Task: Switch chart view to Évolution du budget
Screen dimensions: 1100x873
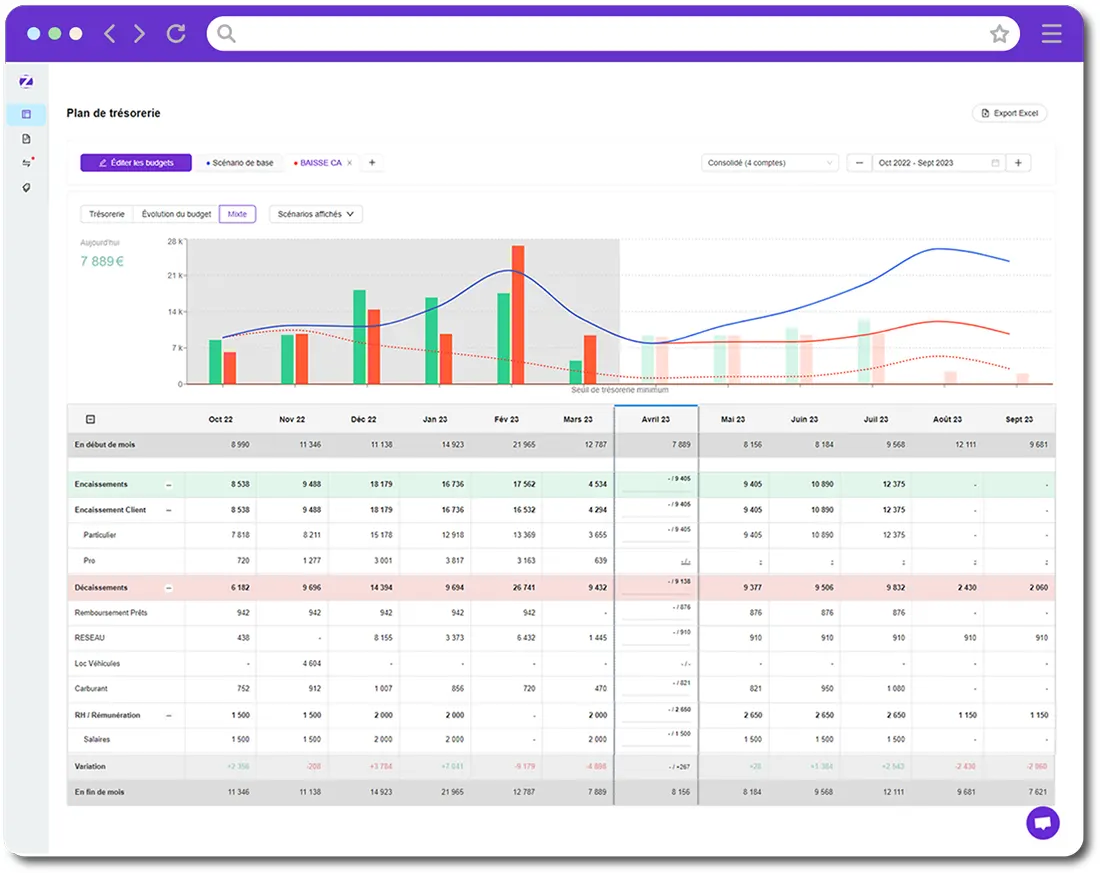Action: tap(176, 214)
